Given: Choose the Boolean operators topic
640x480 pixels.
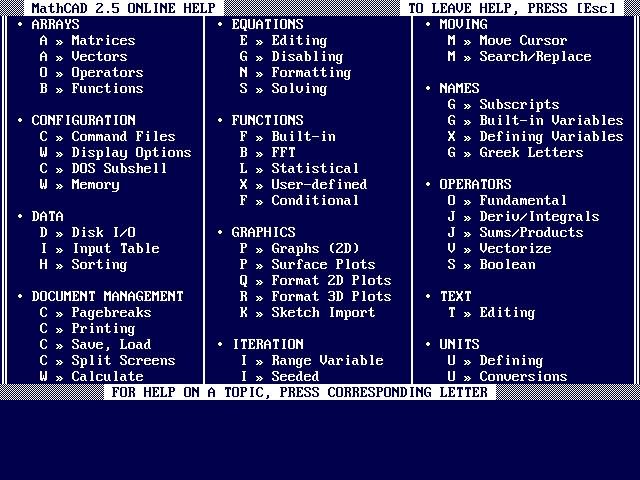Looking at the screenshot, I should [x=507, y=264].
